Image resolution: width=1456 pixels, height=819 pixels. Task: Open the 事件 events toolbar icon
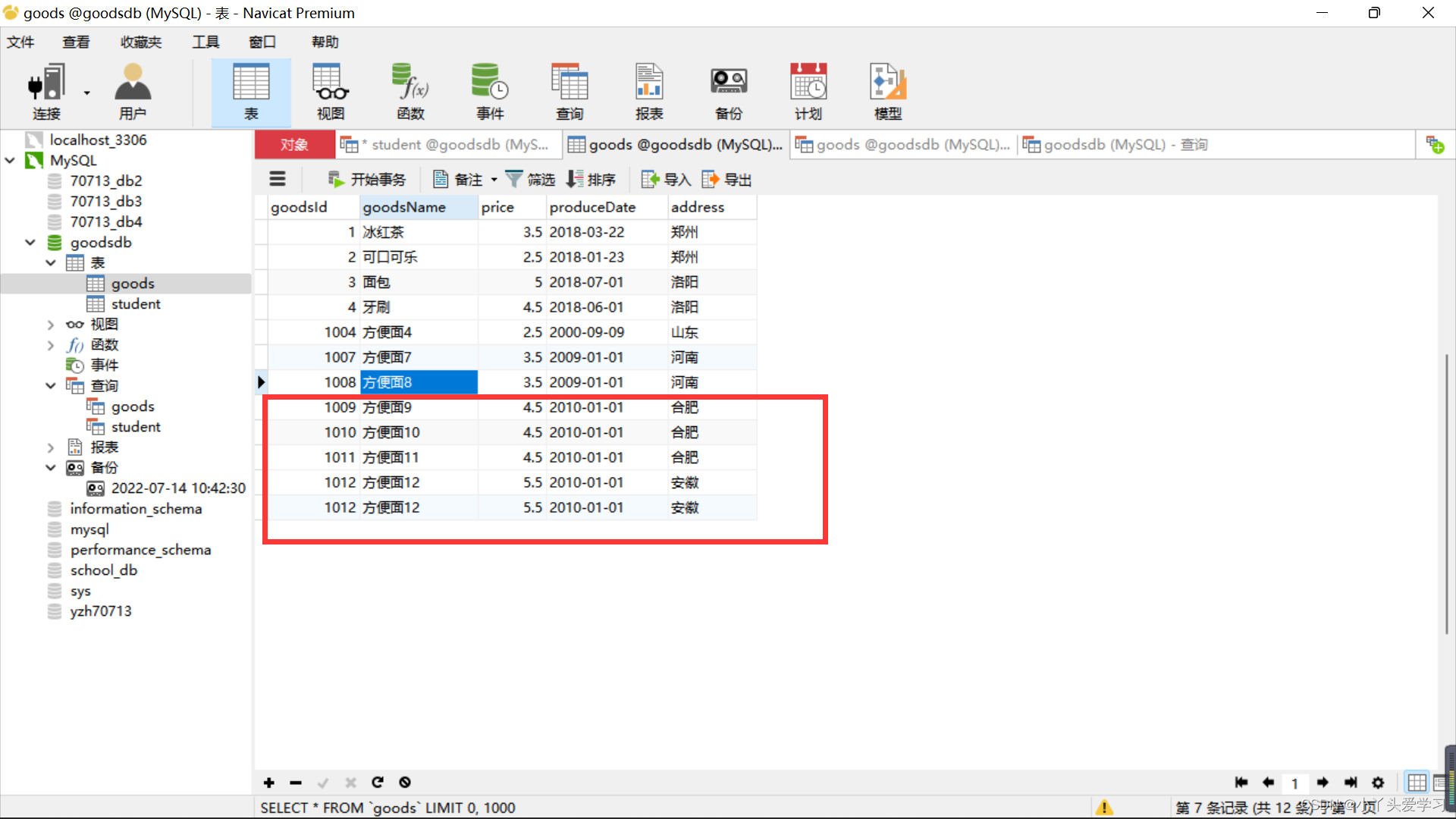point(490,91)
